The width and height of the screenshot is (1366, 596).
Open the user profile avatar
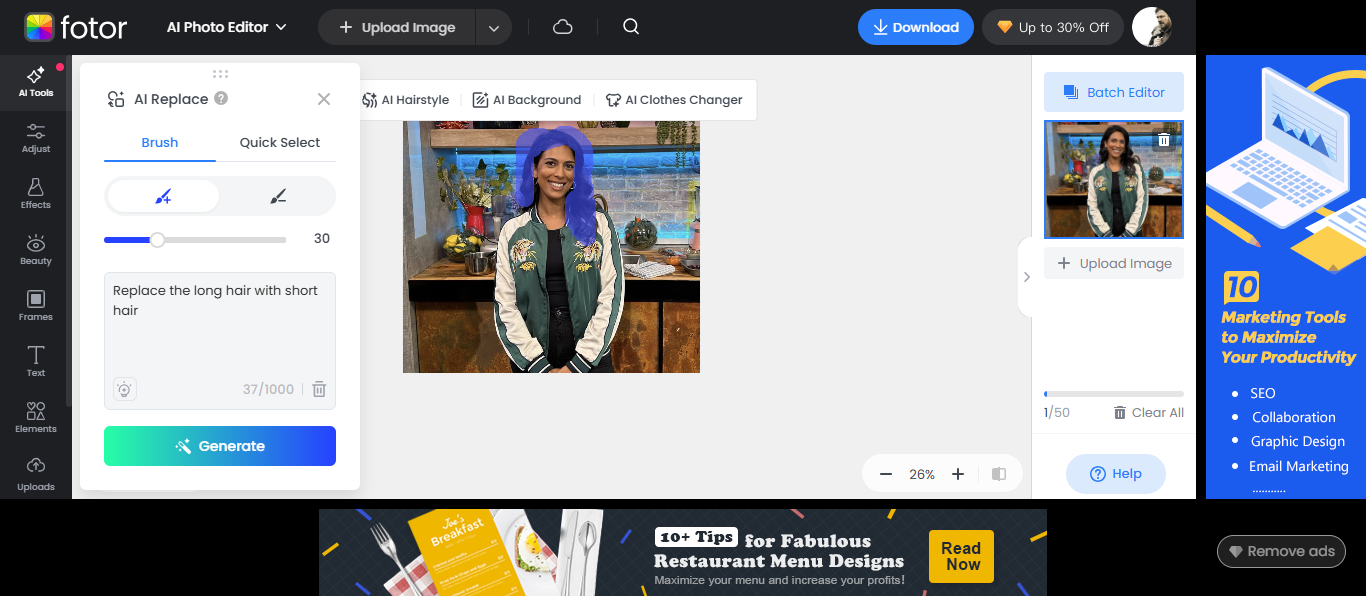tap(1151, 27)
